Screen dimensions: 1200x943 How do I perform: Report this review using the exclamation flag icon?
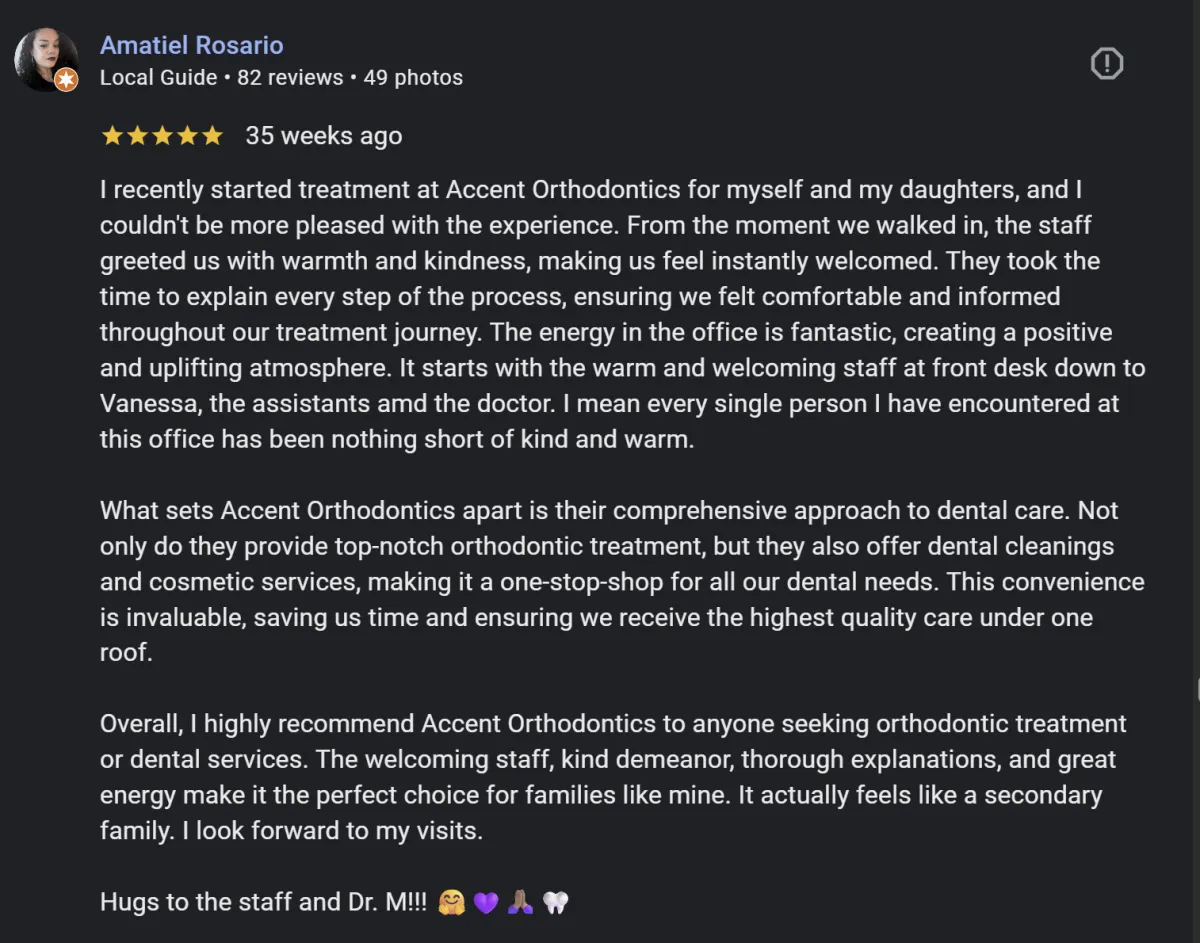click(x=1106, y=64)
